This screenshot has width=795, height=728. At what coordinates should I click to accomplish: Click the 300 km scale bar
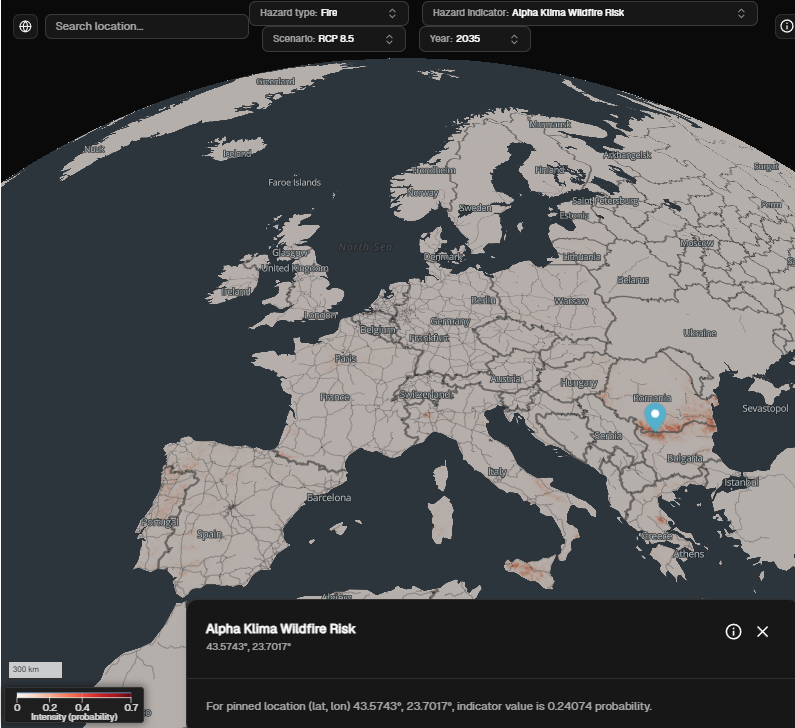(x=36, y=669)
